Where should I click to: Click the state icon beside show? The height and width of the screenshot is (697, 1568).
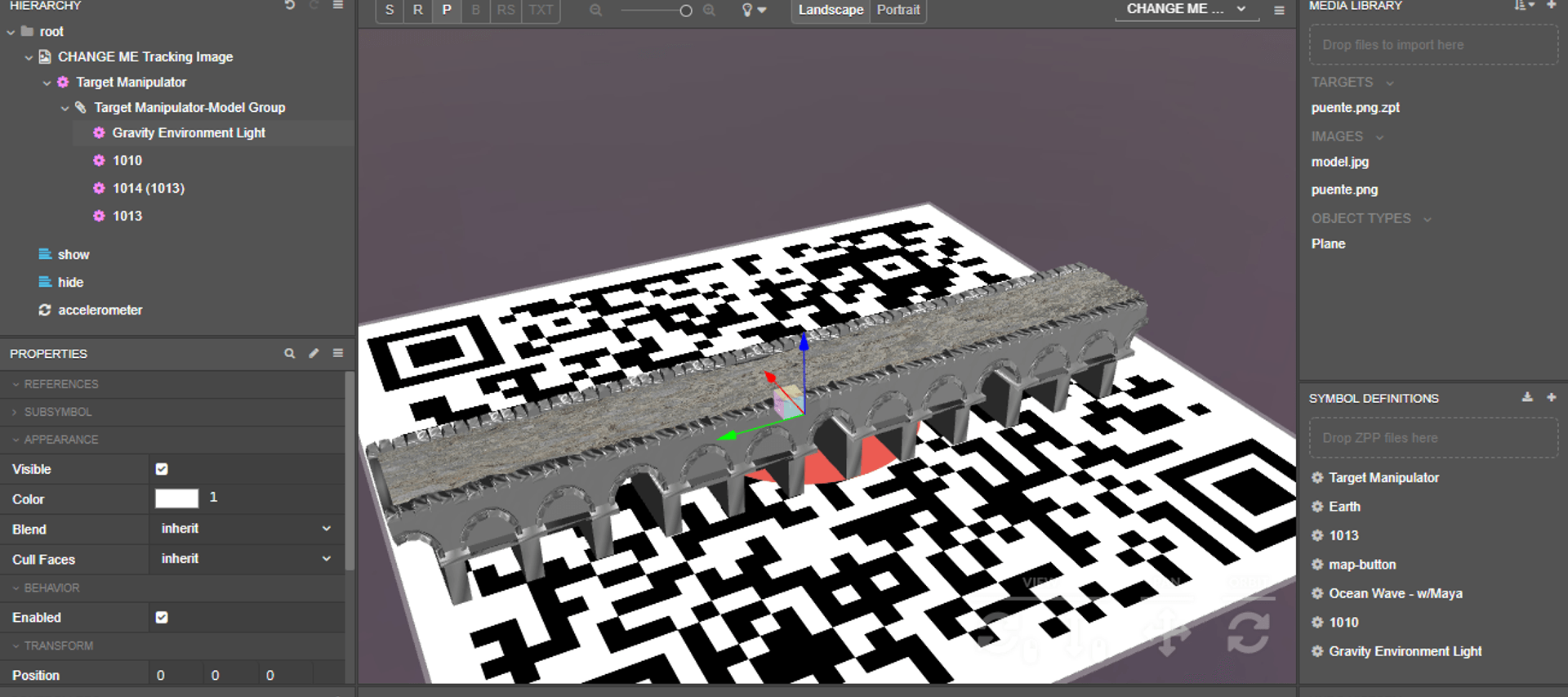tap(45, 254)
